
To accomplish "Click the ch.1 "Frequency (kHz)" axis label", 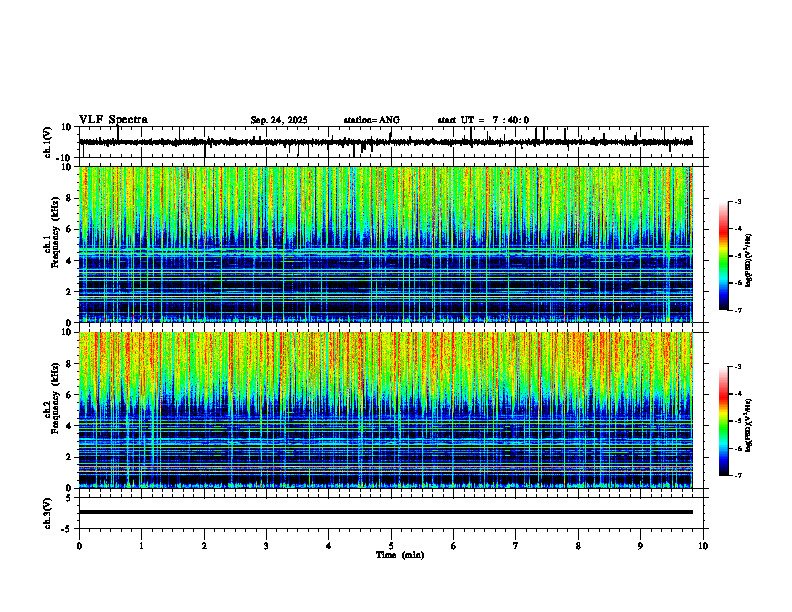I will [55, 232].
